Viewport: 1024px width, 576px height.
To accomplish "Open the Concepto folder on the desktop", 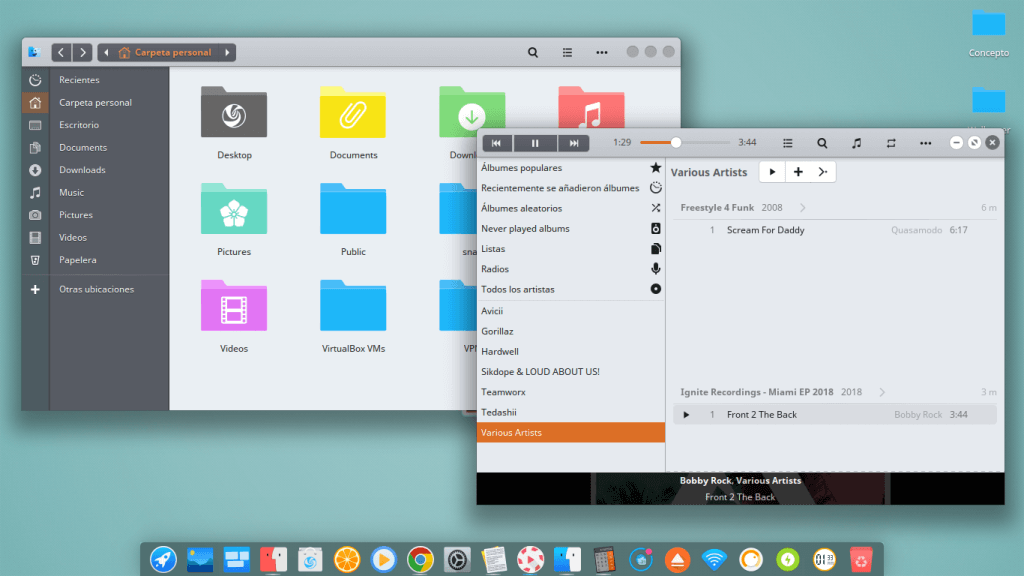I will click(989, 33).
